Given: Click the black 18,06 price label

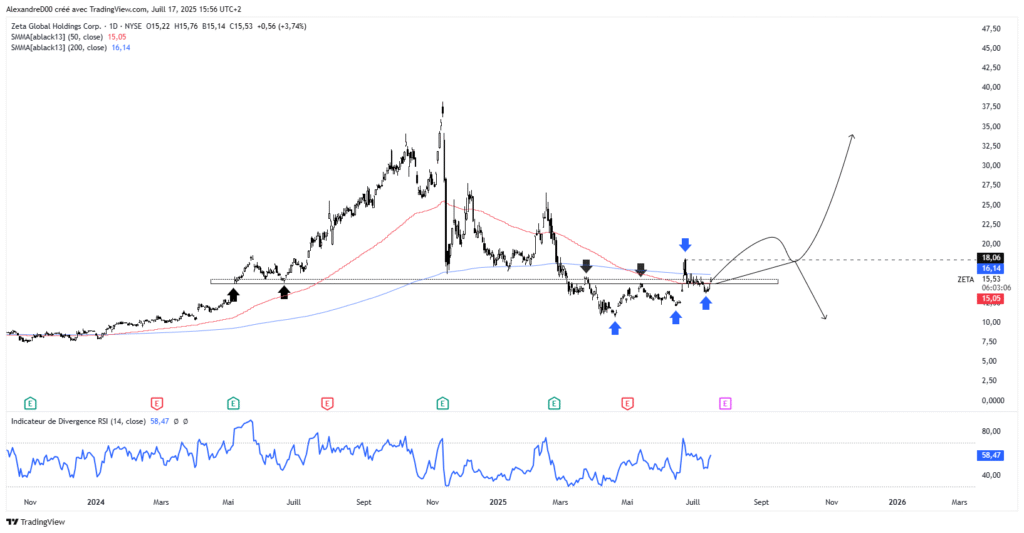Looking at the screenshot, I should click(991, 258).
